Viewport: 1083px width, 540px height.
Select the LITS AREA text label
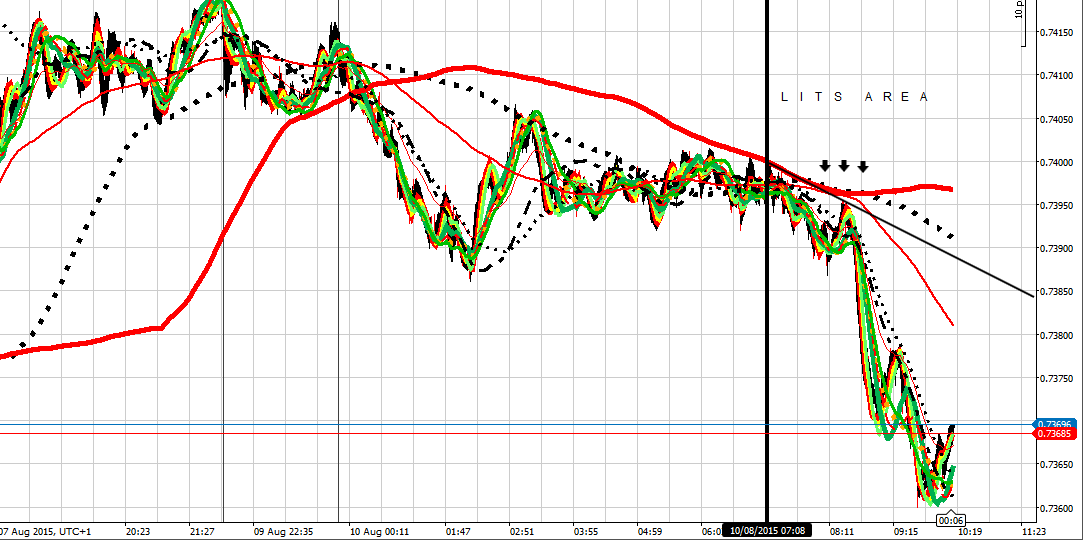[x=854, y=97]
